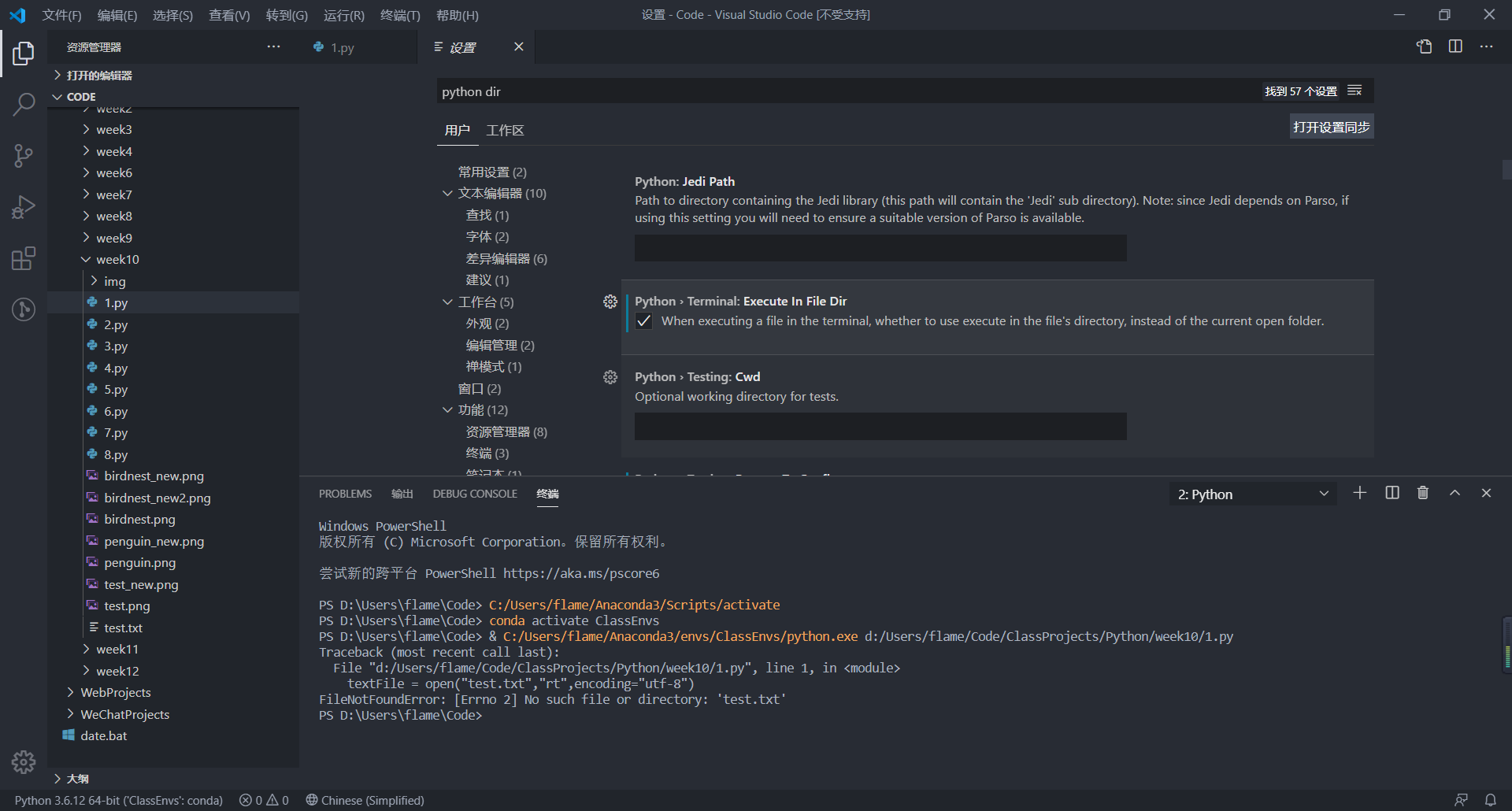Screen dimensions: 1512x811
Task: Click 打开设置同步 button
Action: (1331, 127)
